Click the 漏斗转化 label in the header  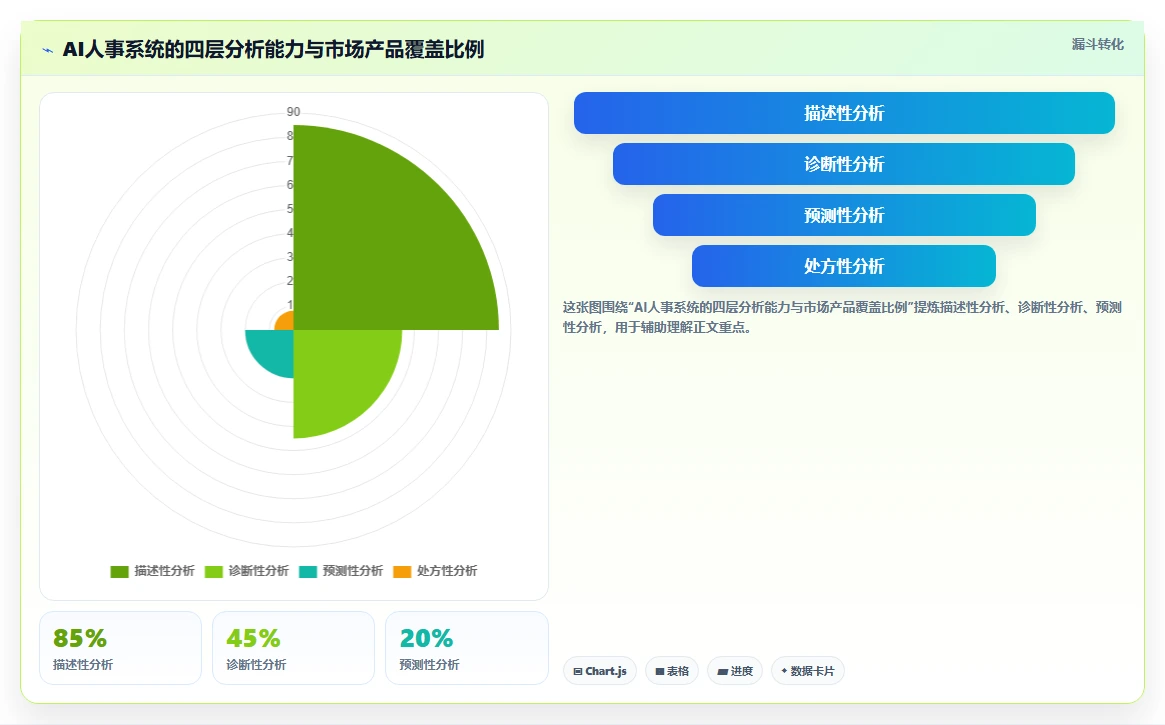pyautogui.click(x=1097, y=45)
